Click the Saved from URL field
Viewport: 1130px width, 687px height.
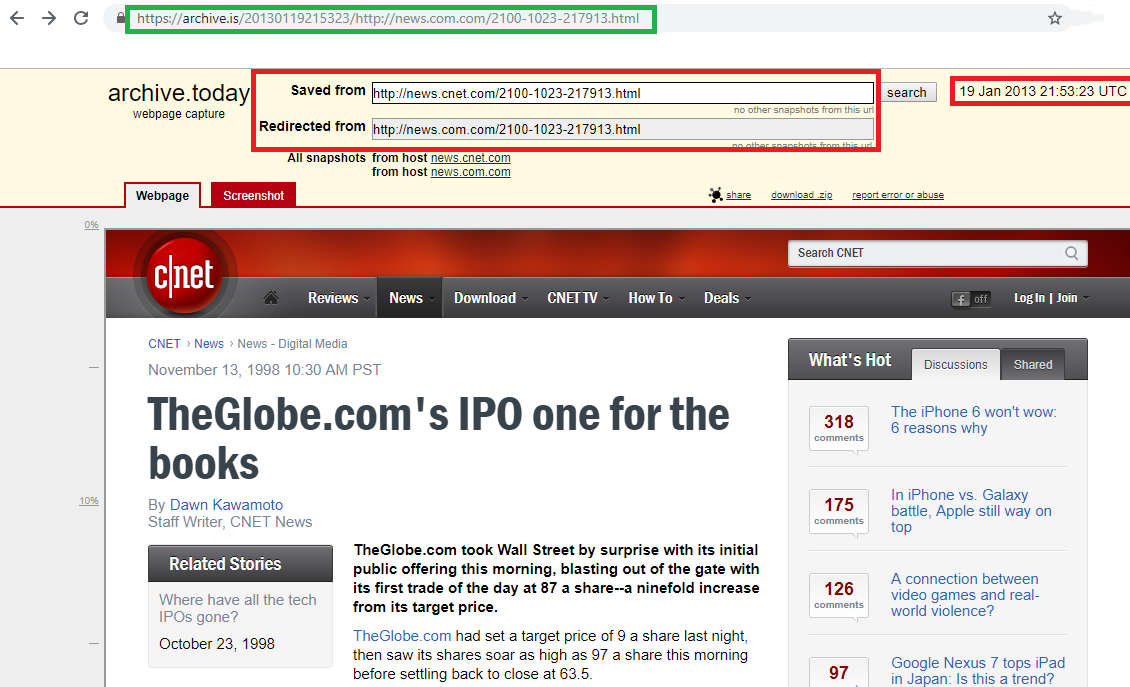tap(623, 93)
